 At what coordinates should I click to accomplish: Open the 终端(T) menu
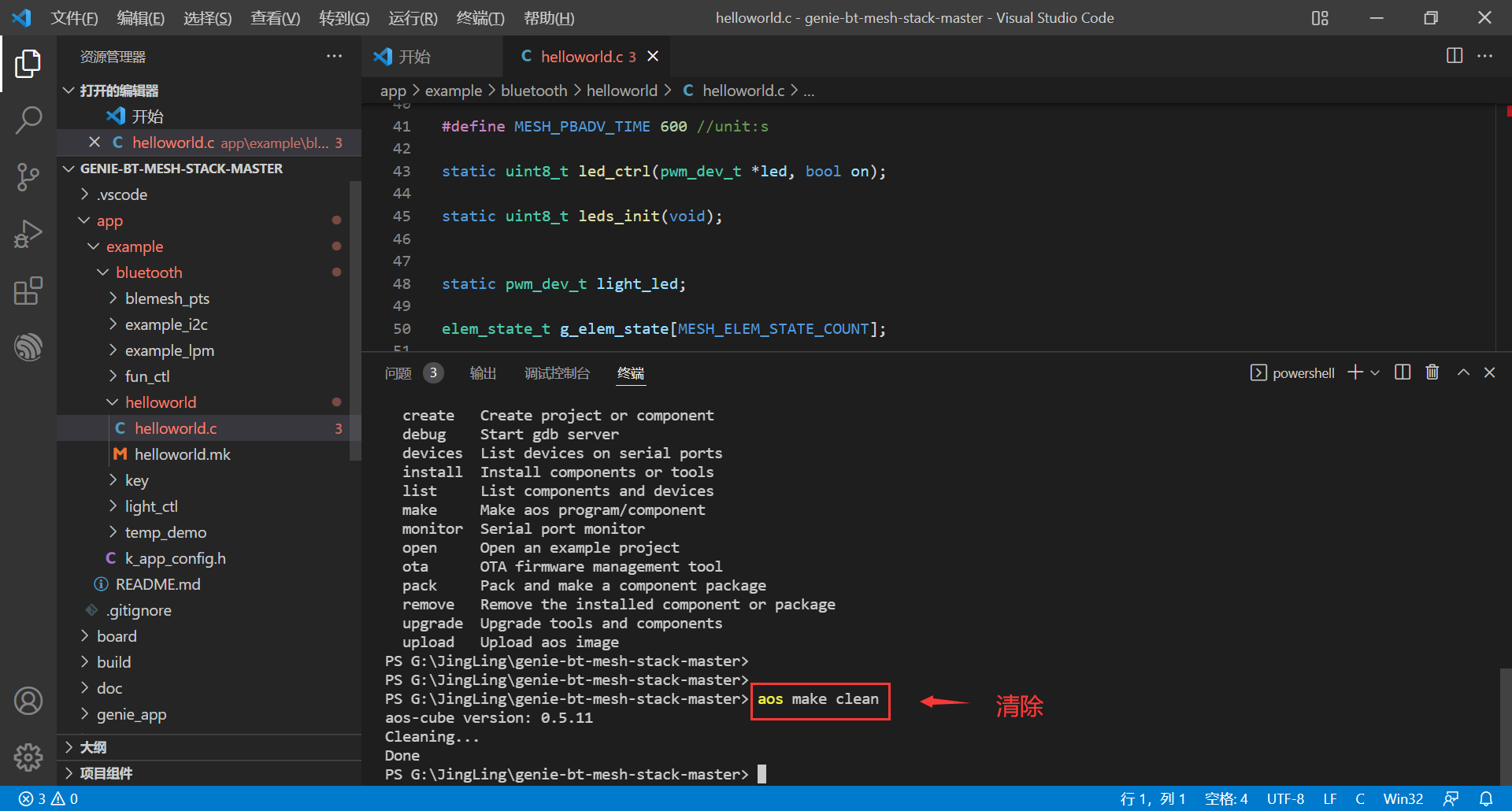[x=480, y=17]
